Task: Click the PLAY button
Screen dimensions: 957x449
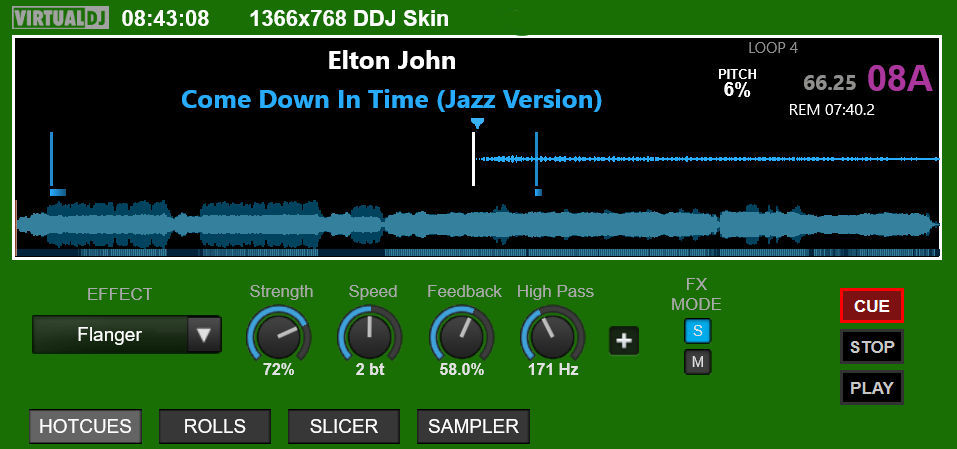Action: click(x=872, y=387)
